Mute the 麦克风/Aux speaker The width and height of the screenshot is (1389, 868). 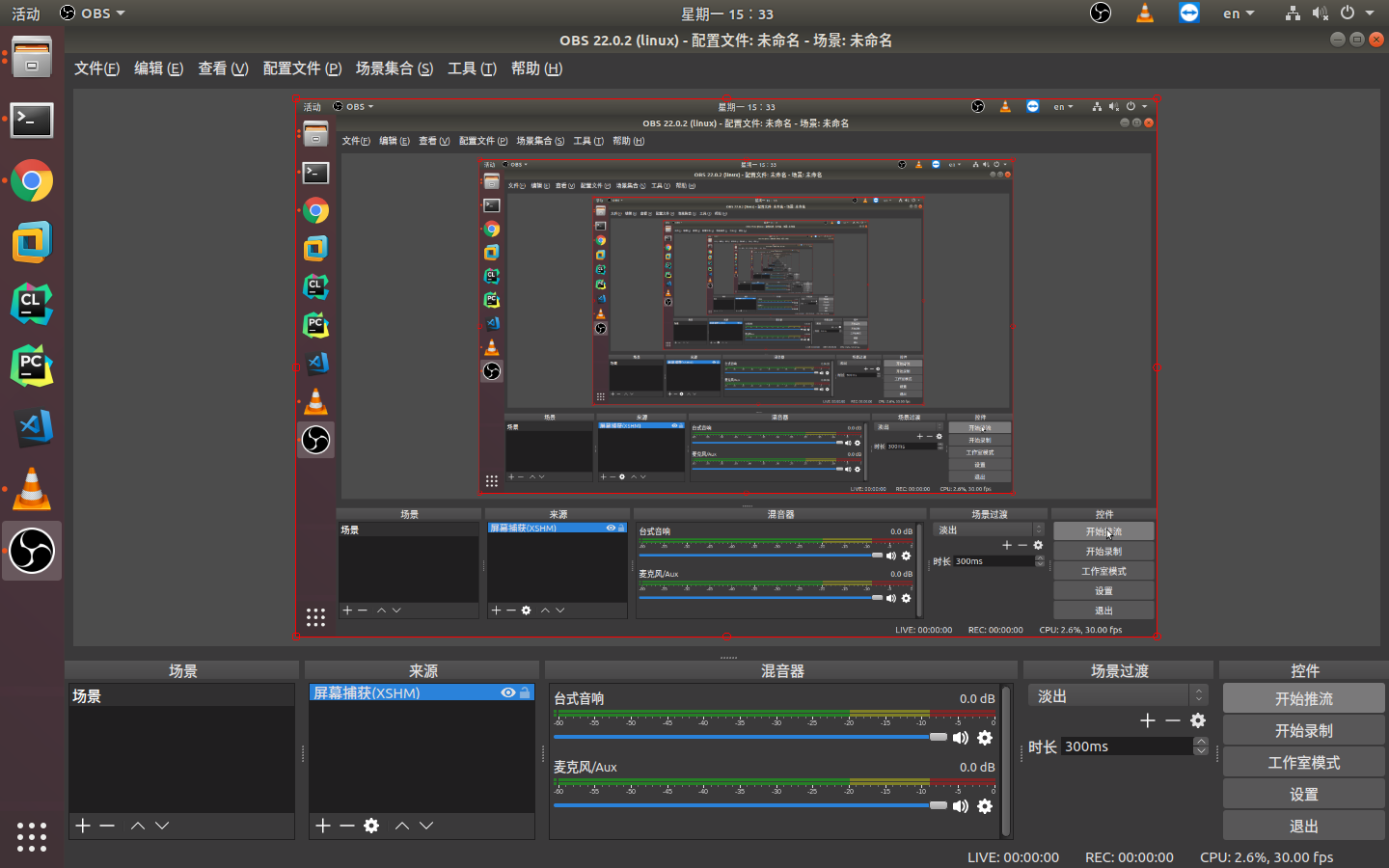[x=961, y=806]
